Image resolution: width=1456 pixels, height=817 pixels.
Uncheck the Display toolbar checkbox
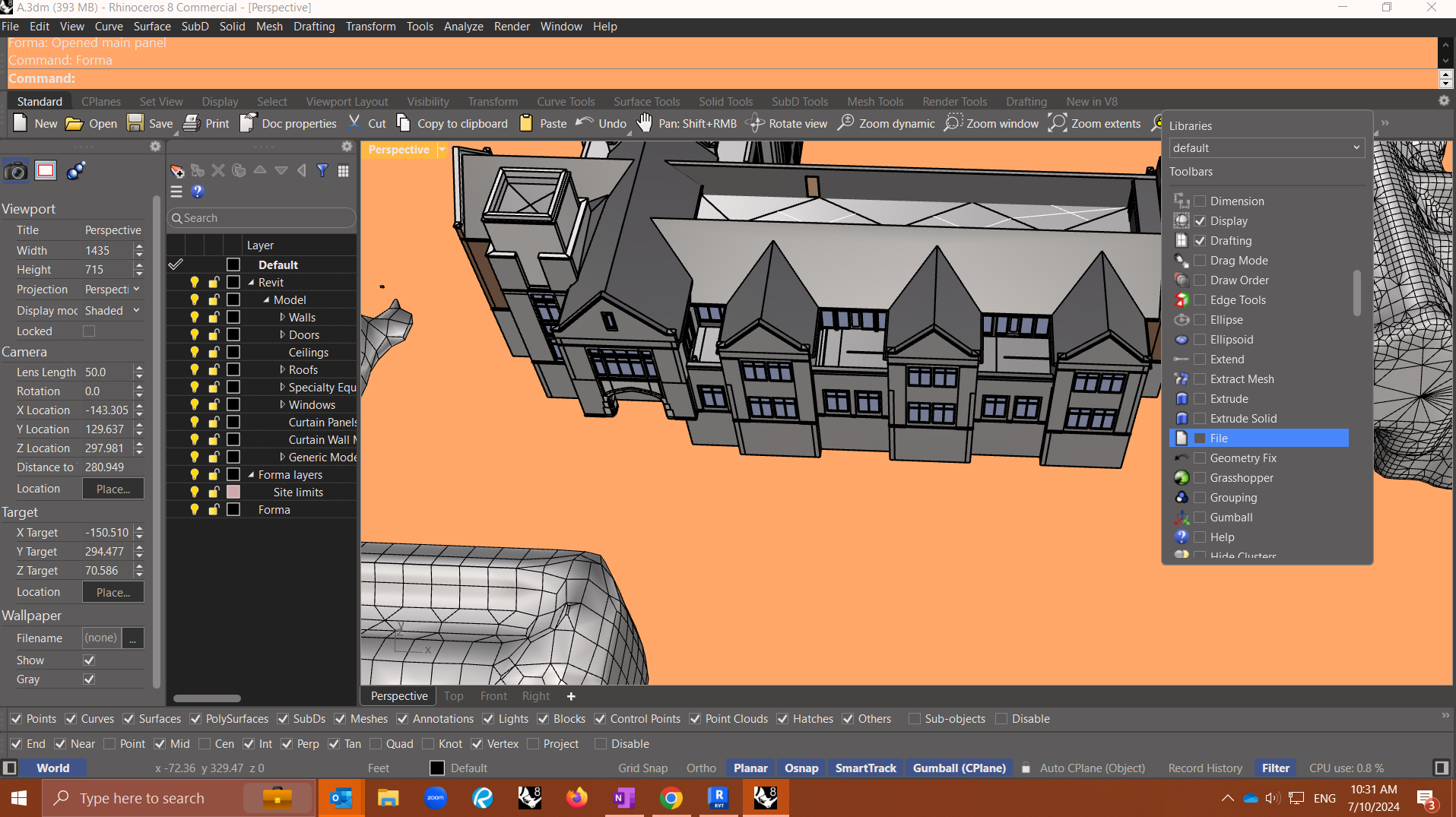(1200, 221)
